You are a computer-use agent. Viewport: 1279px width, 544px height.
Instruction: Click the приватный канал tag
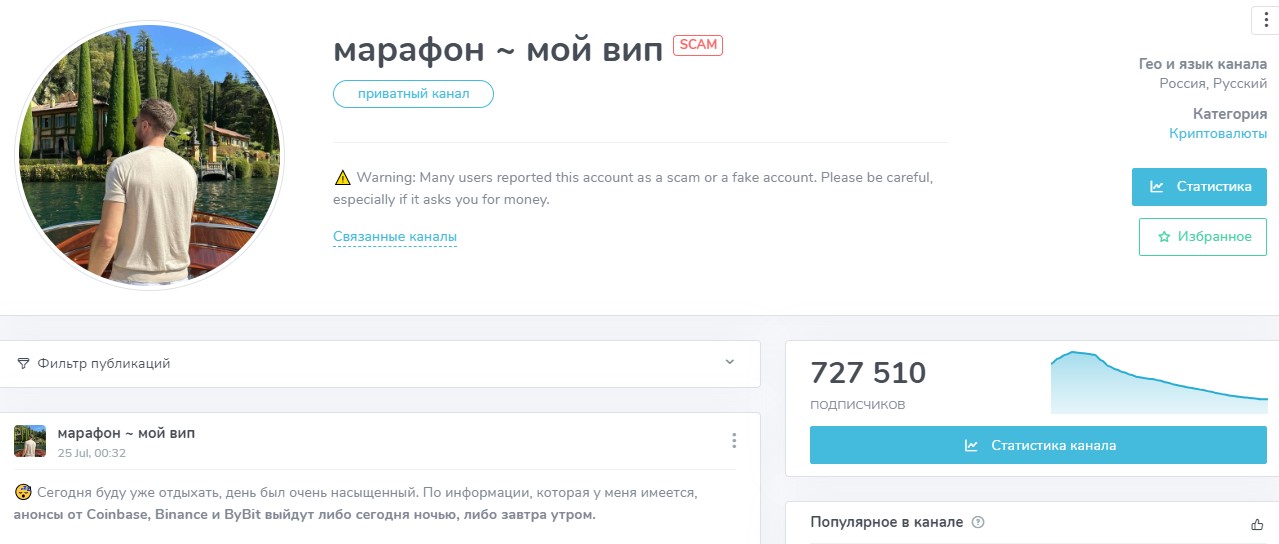413,94
